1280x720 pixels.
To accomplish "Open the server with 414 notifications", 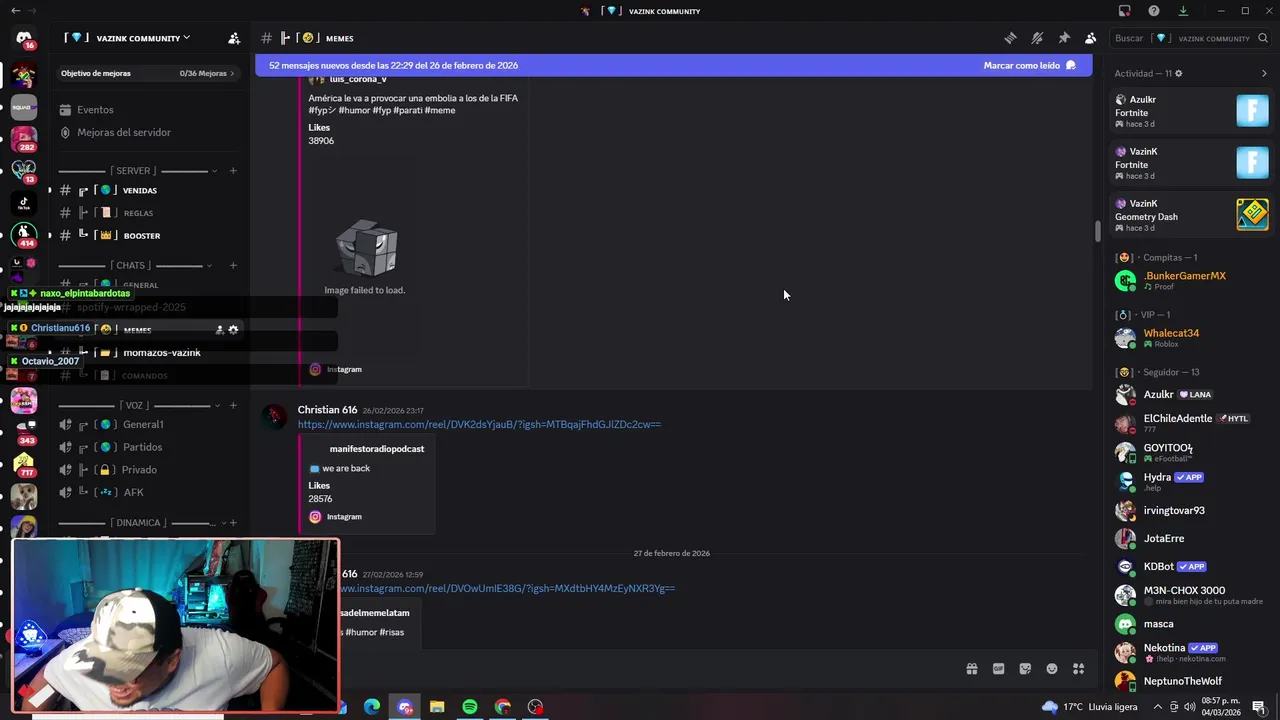I will point(24,235).
